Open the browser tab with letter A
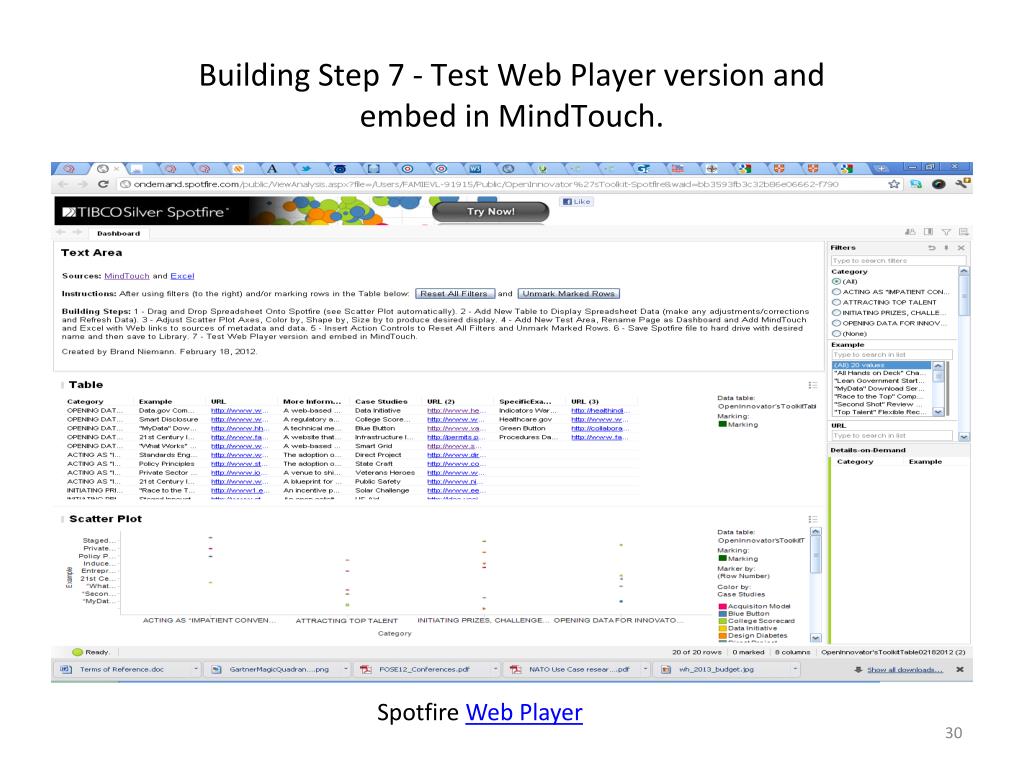 tap(272, 168)
